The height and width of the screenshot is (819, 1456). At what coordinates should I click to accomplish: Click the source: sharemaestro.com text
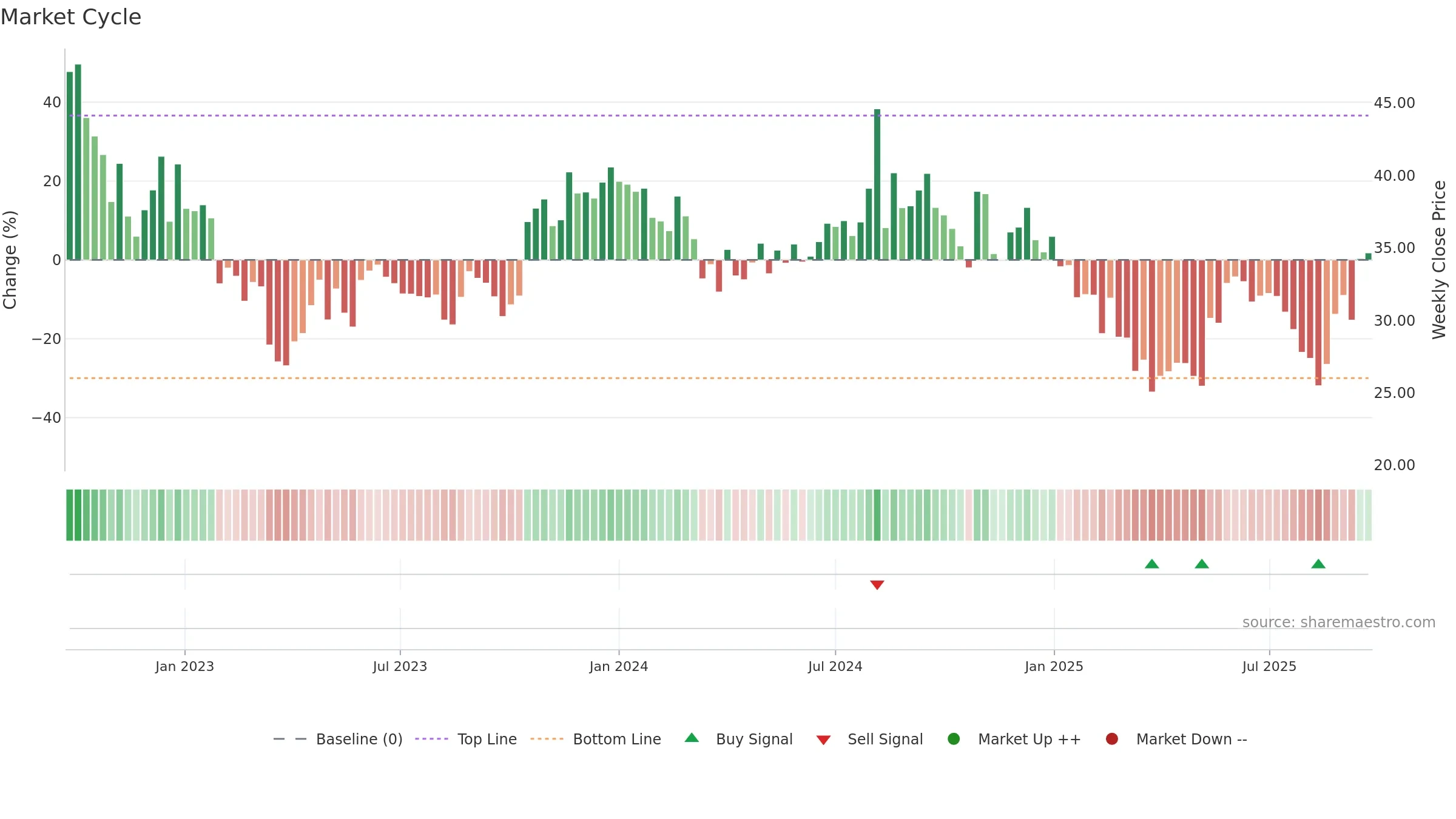point(1339,622)
